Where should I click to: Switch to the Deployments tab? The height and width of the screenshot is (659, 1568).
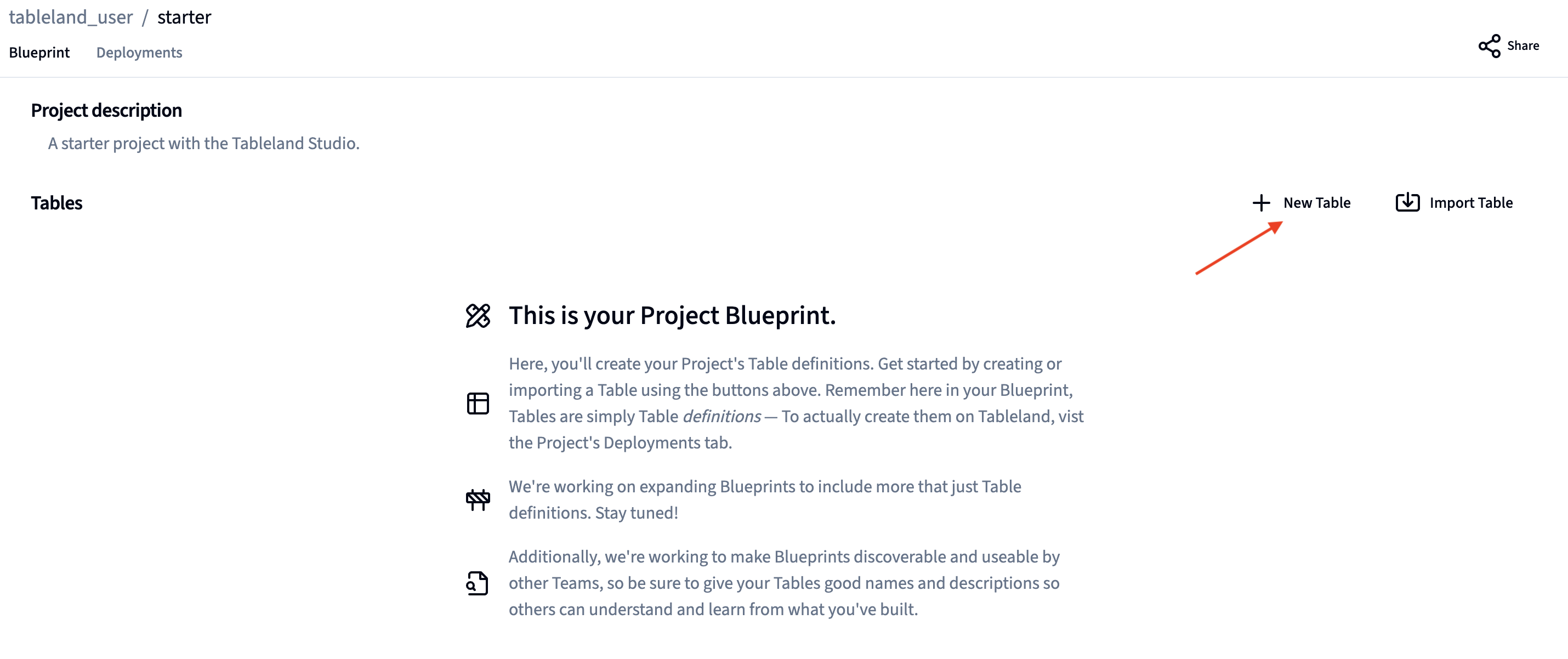coord(139,53)
